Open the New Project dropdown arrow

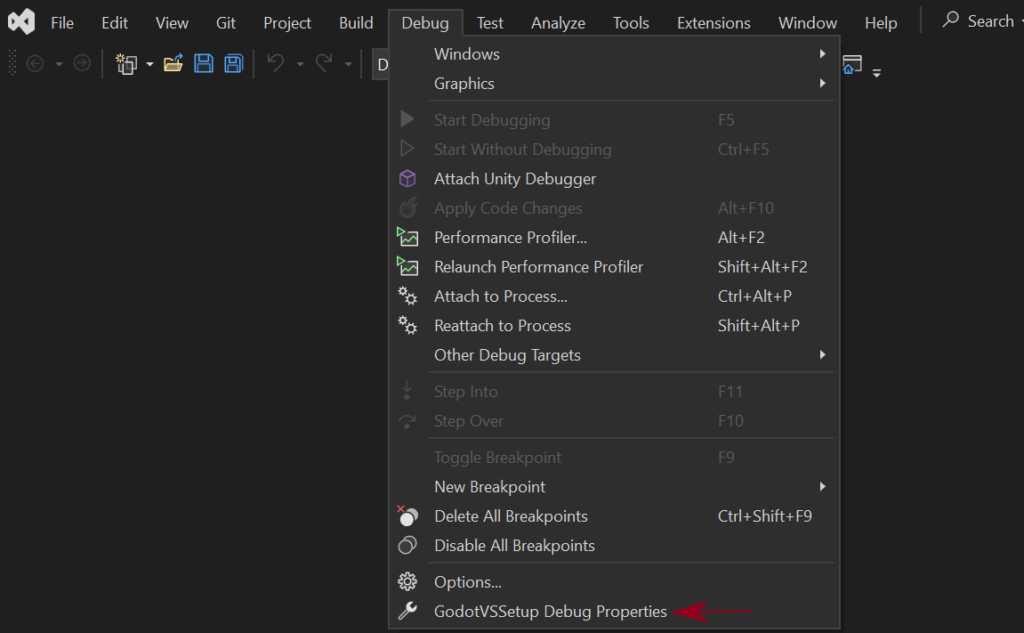150,64
